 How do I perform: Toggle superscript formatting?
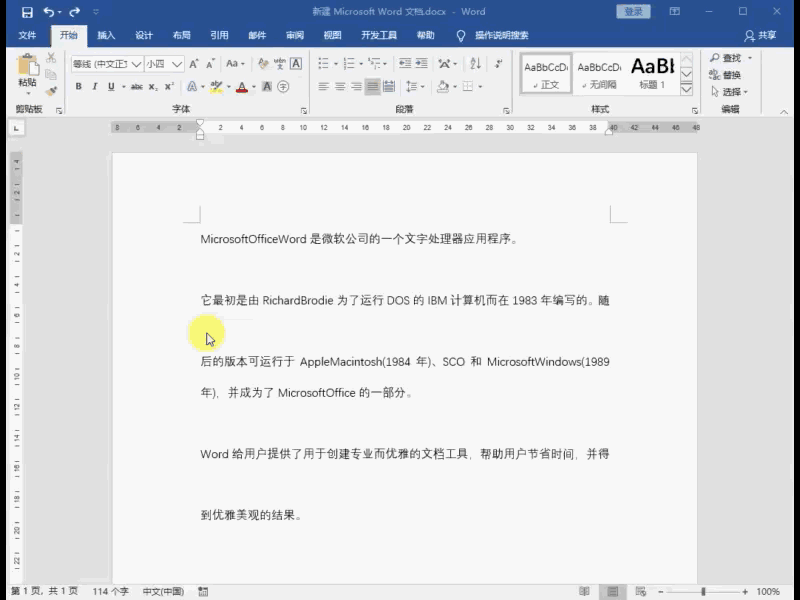pyautogui.click(x=169, y=87)
